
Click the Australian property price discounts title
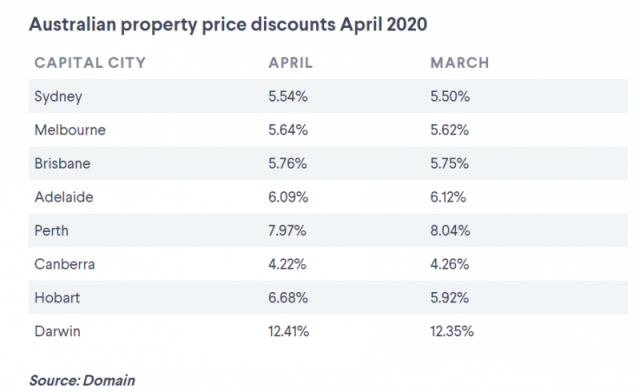(x=228, y=24)
